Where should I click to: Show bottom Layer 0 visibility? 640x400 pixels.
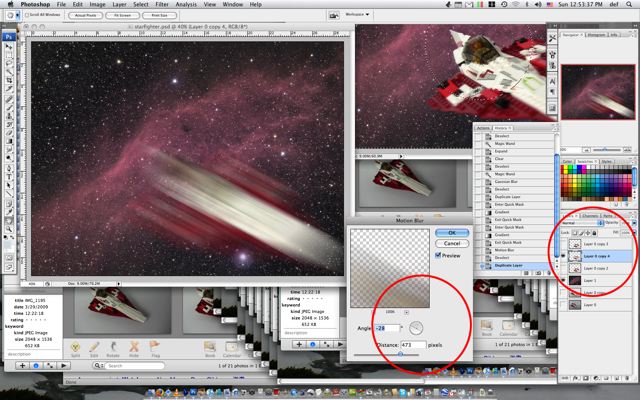563,305
